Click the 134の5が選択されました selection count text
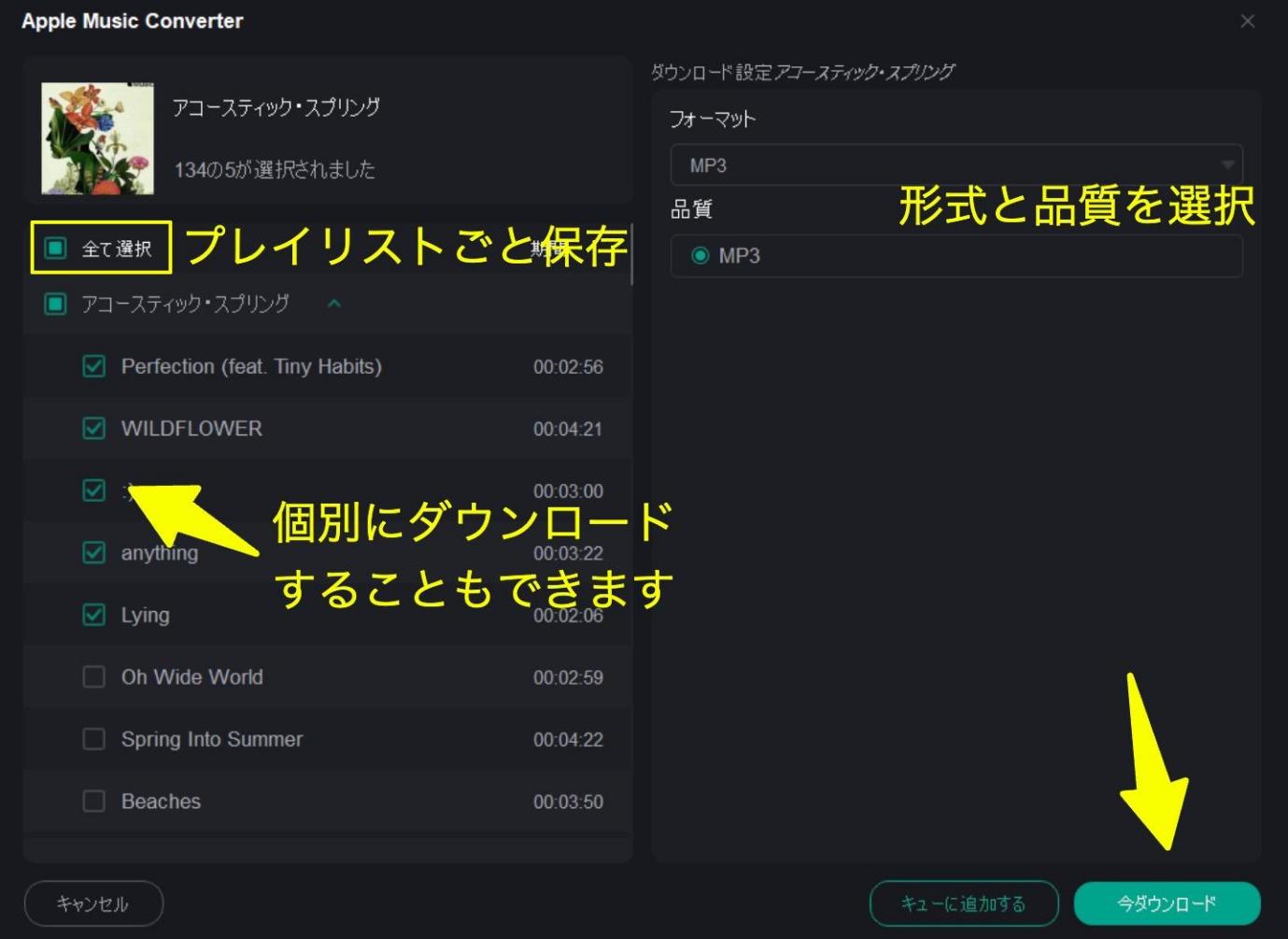Image resolution: width=1288 pixels, height=939 pixels. click(x=275, y=169)
